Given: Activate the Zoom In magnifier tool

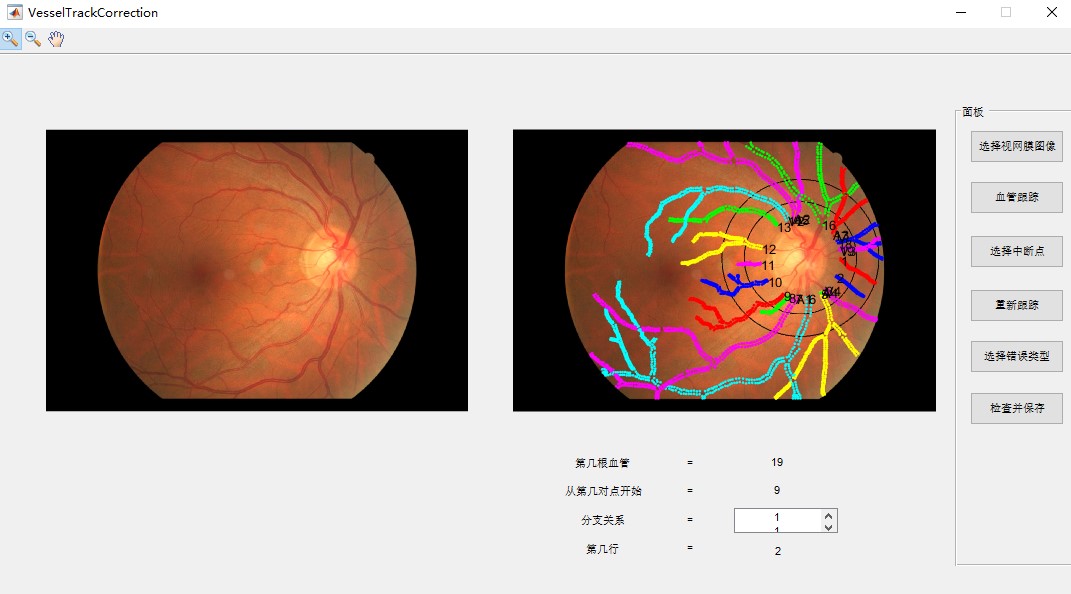Looking at the screenshot, I should 10,39.
